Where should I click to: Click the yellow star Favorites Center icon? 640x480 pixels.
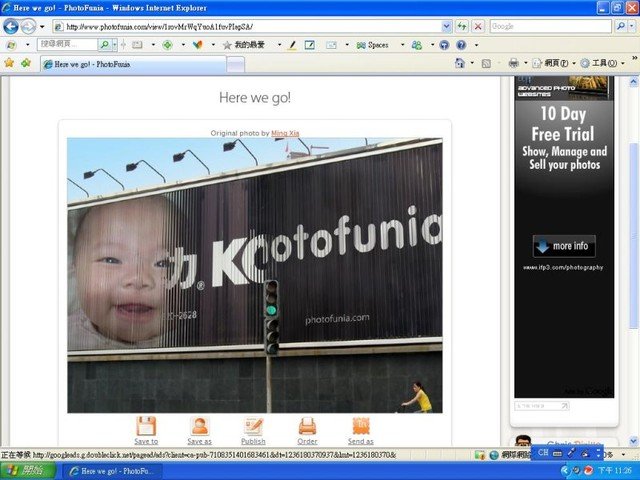coord(9,63)
